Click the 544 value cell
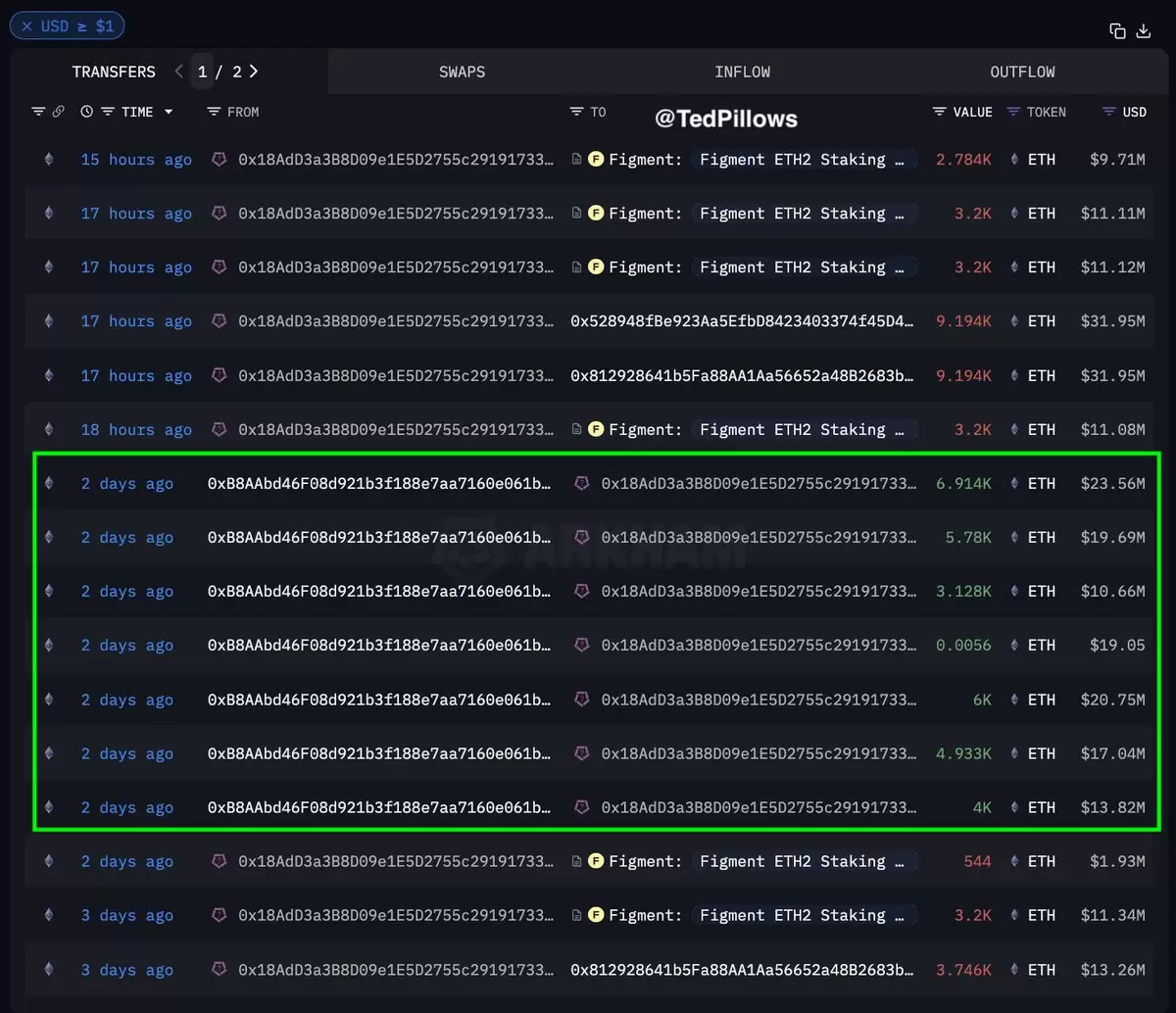This screenshot has width=1176, height=1013. pos(977,862)
